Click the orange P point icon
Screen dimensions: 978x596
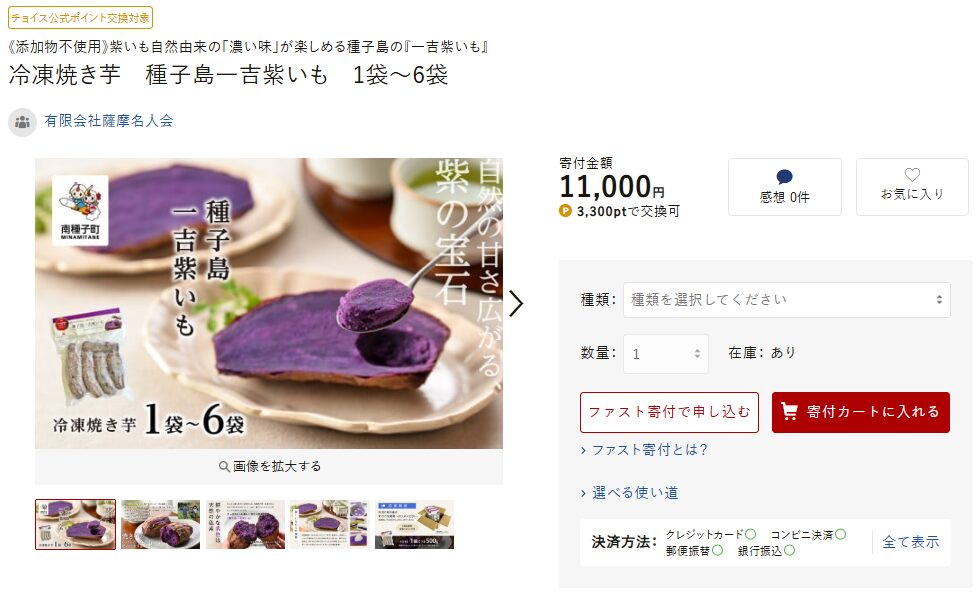pos(565,211)
